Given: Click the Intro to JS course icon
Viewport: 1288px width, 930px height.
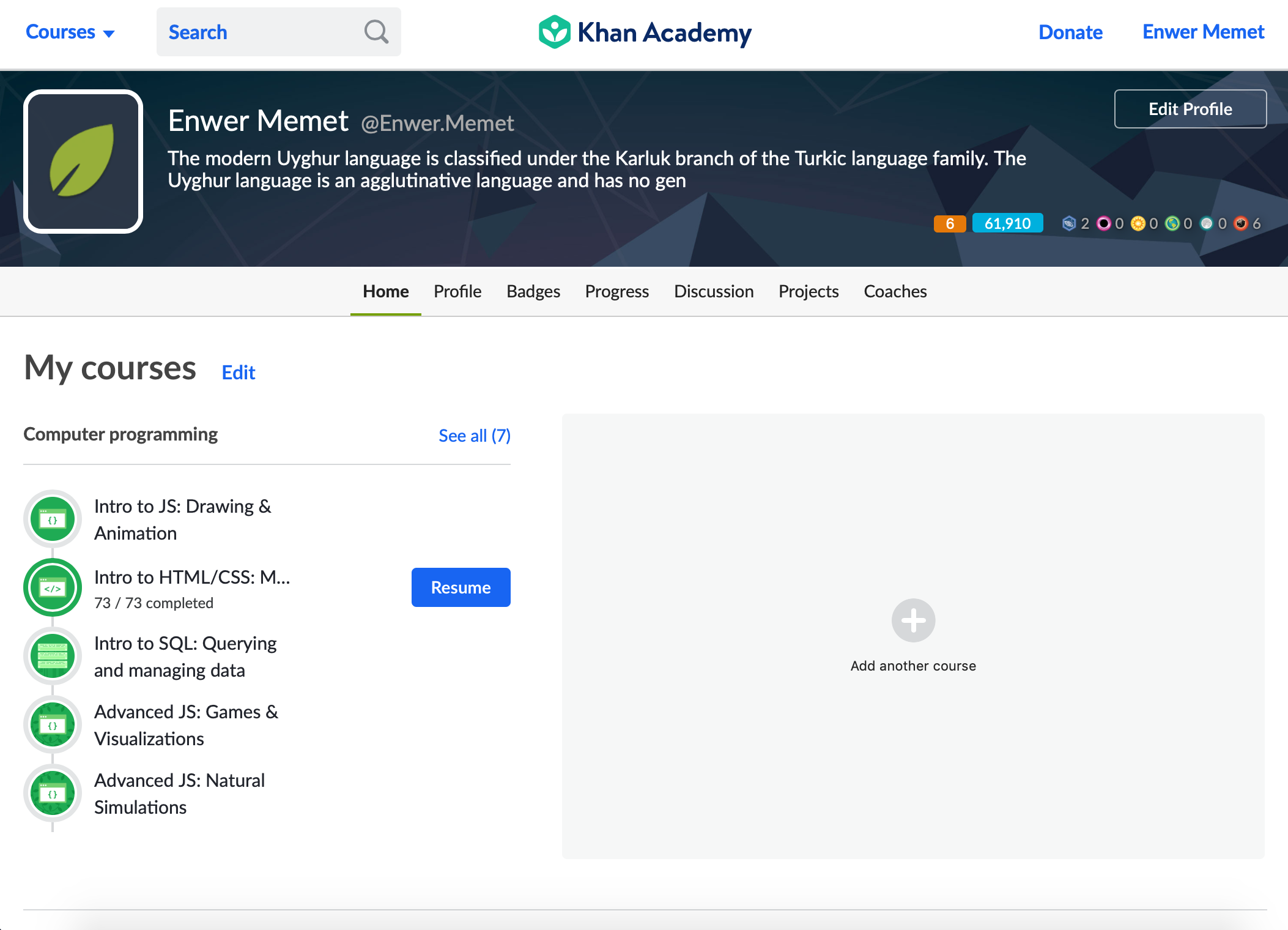Looking at the screenshot, I should pyautogui.click(x=53, y=519).
